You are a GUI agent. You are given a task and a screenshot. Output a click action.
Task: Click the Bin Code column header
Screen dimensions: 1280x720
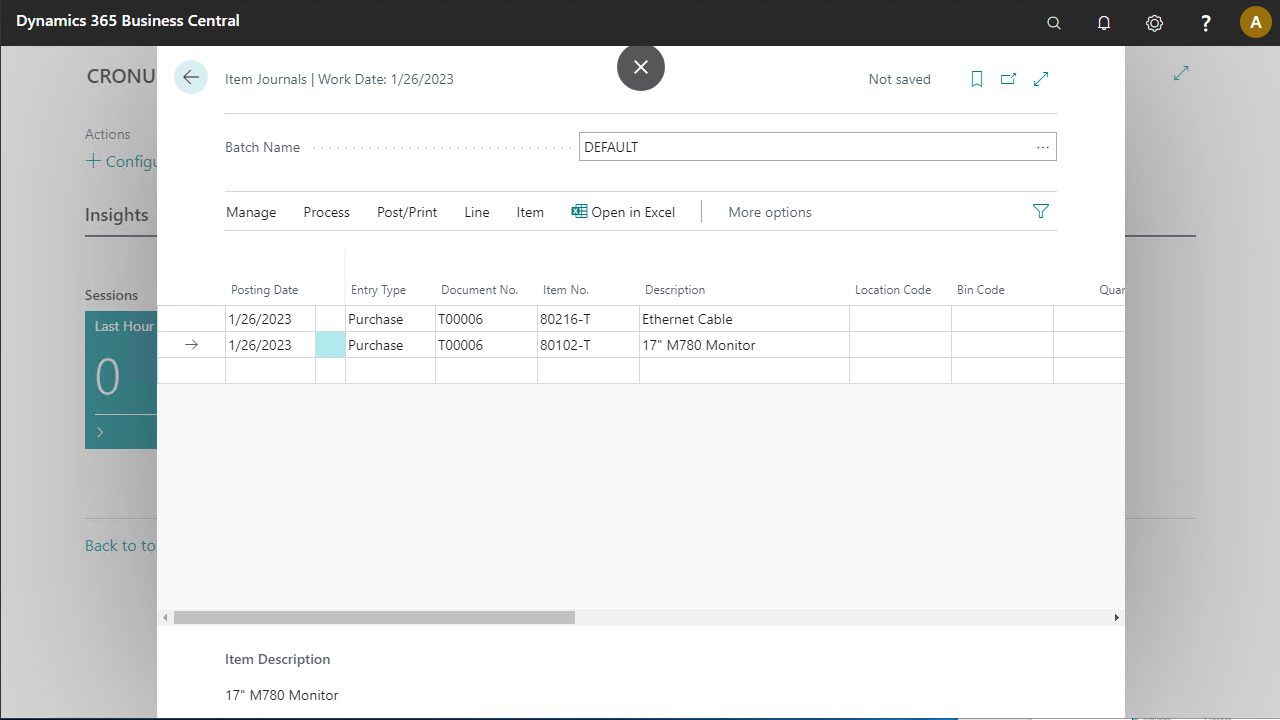(981, 290)
